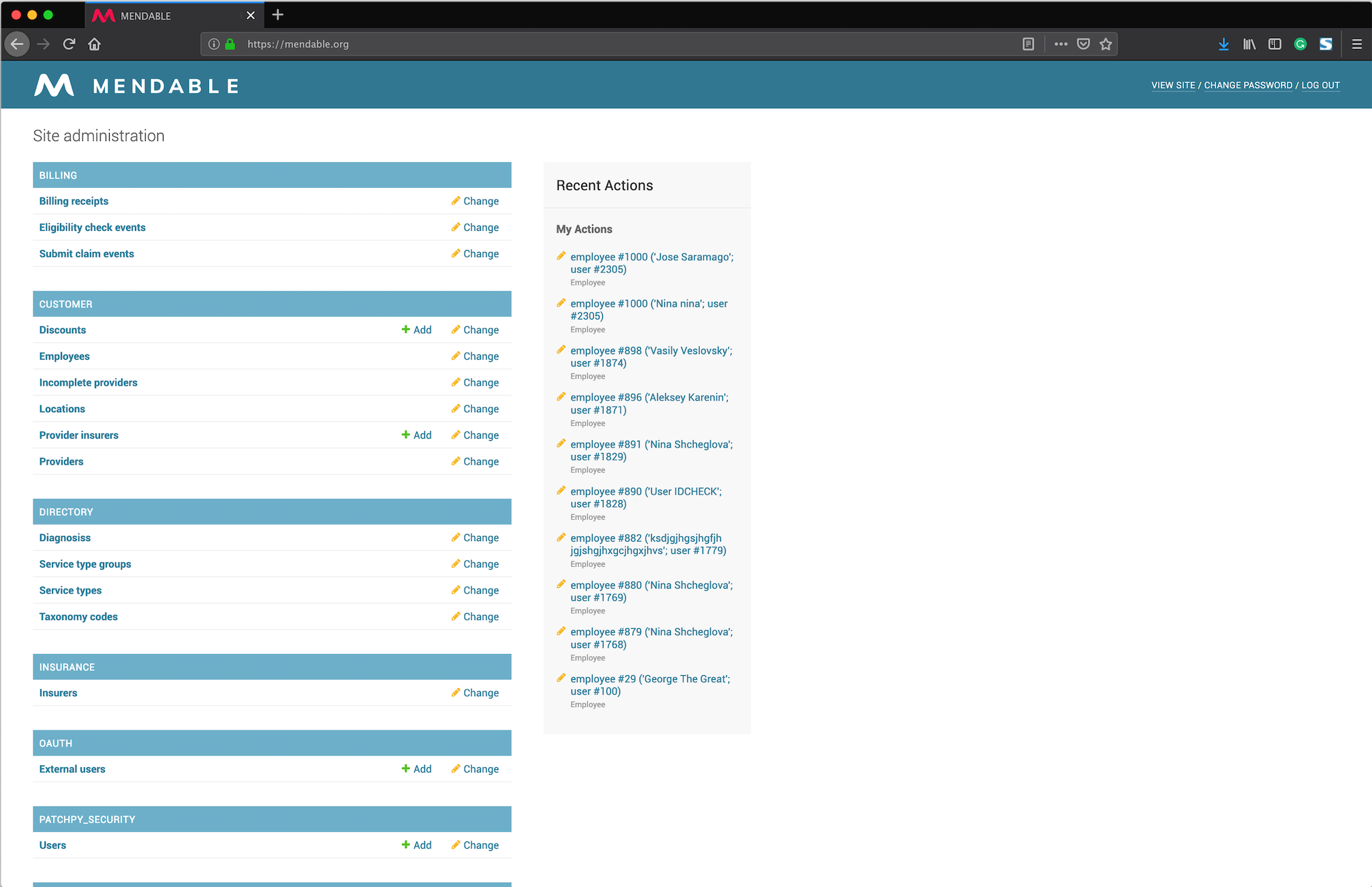Click the Grammarly extension icon
Screen dimensions: 1372x887
click(x=1300, y=44)
